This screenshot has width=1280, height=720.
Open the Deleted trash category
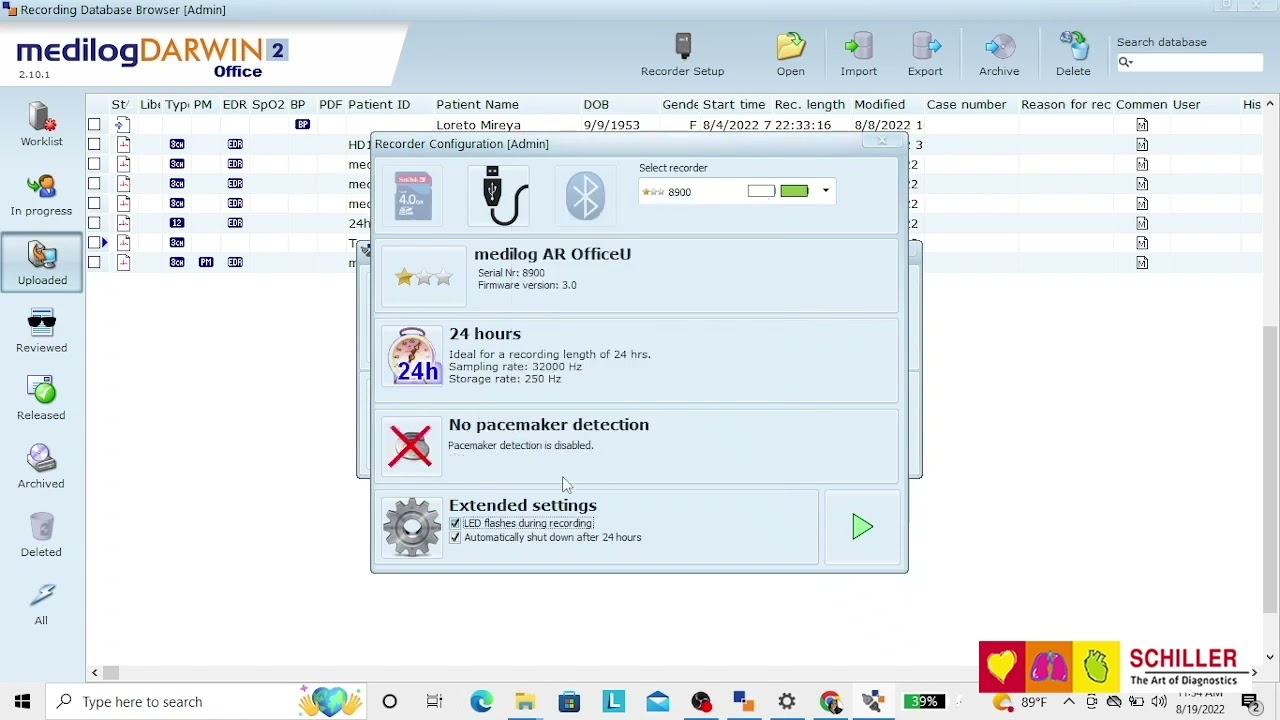(x=41, y=535)
